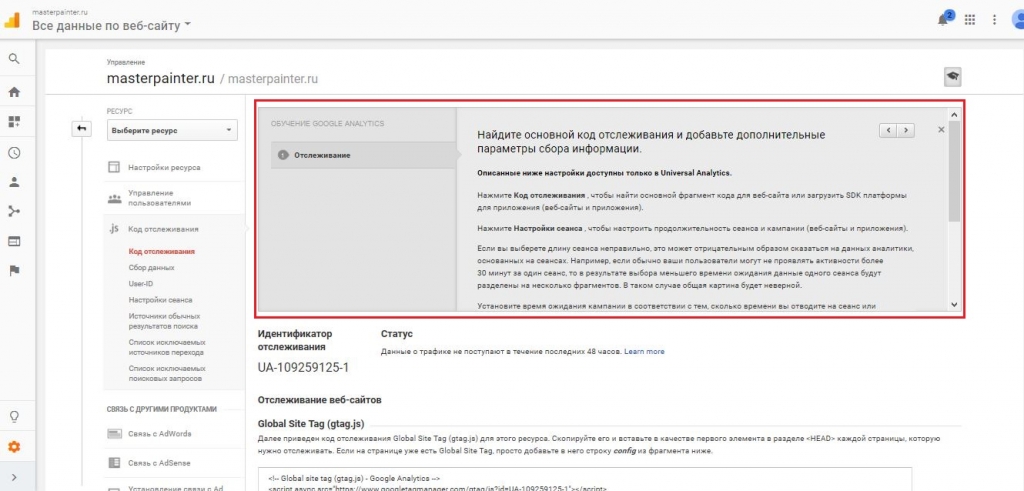Click tutorial scrollbar up arrow
Viewport: 1024px width, 491px height.
(x=954, y=114)
